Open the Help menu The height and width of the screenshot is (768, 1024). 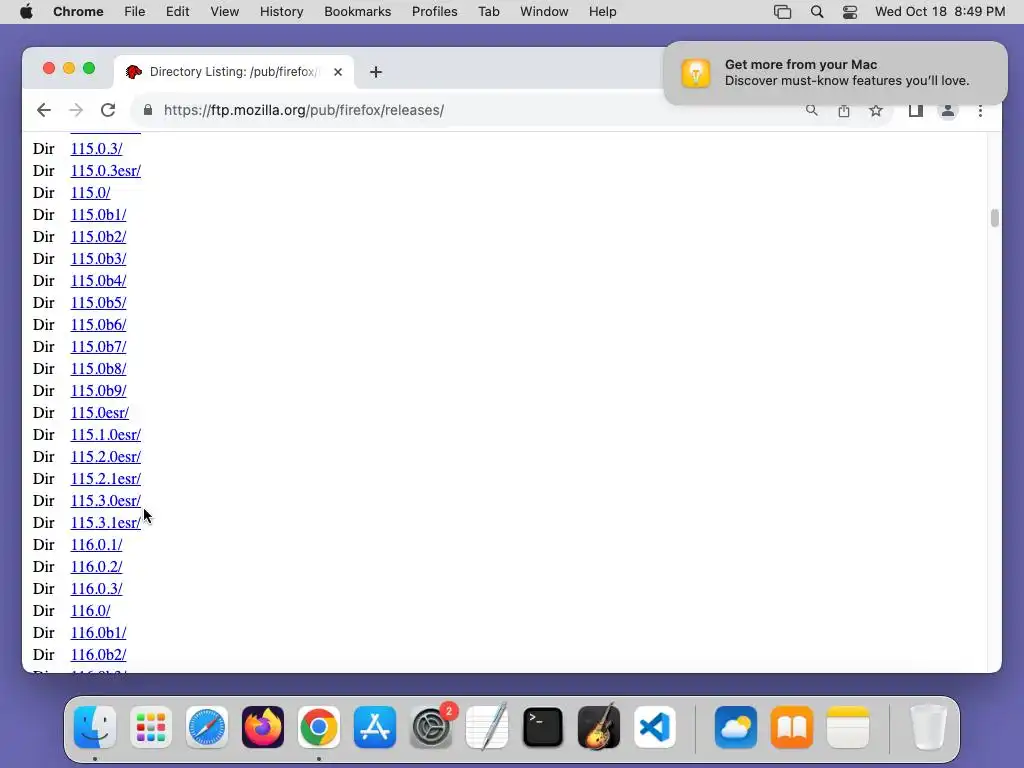tap(602, 12)
